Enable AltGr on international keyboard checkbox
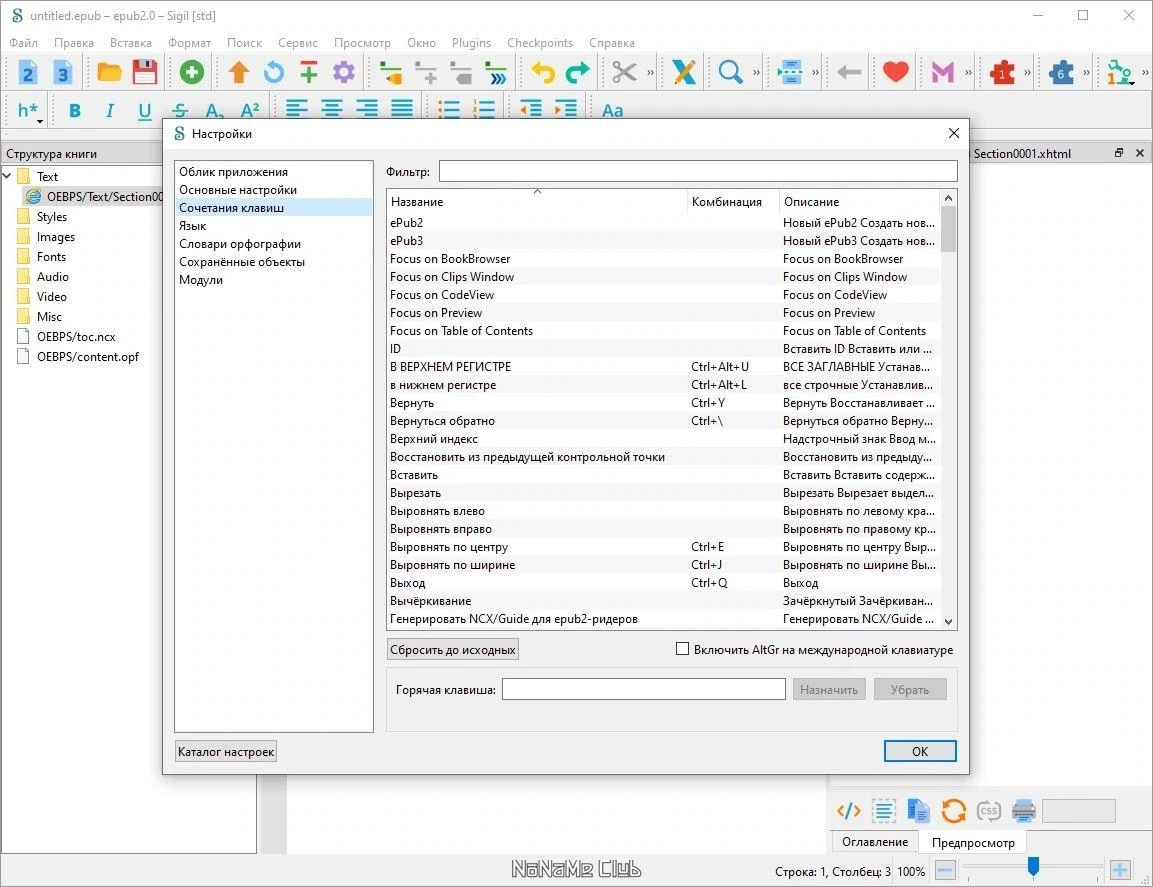 click(682, 649)
